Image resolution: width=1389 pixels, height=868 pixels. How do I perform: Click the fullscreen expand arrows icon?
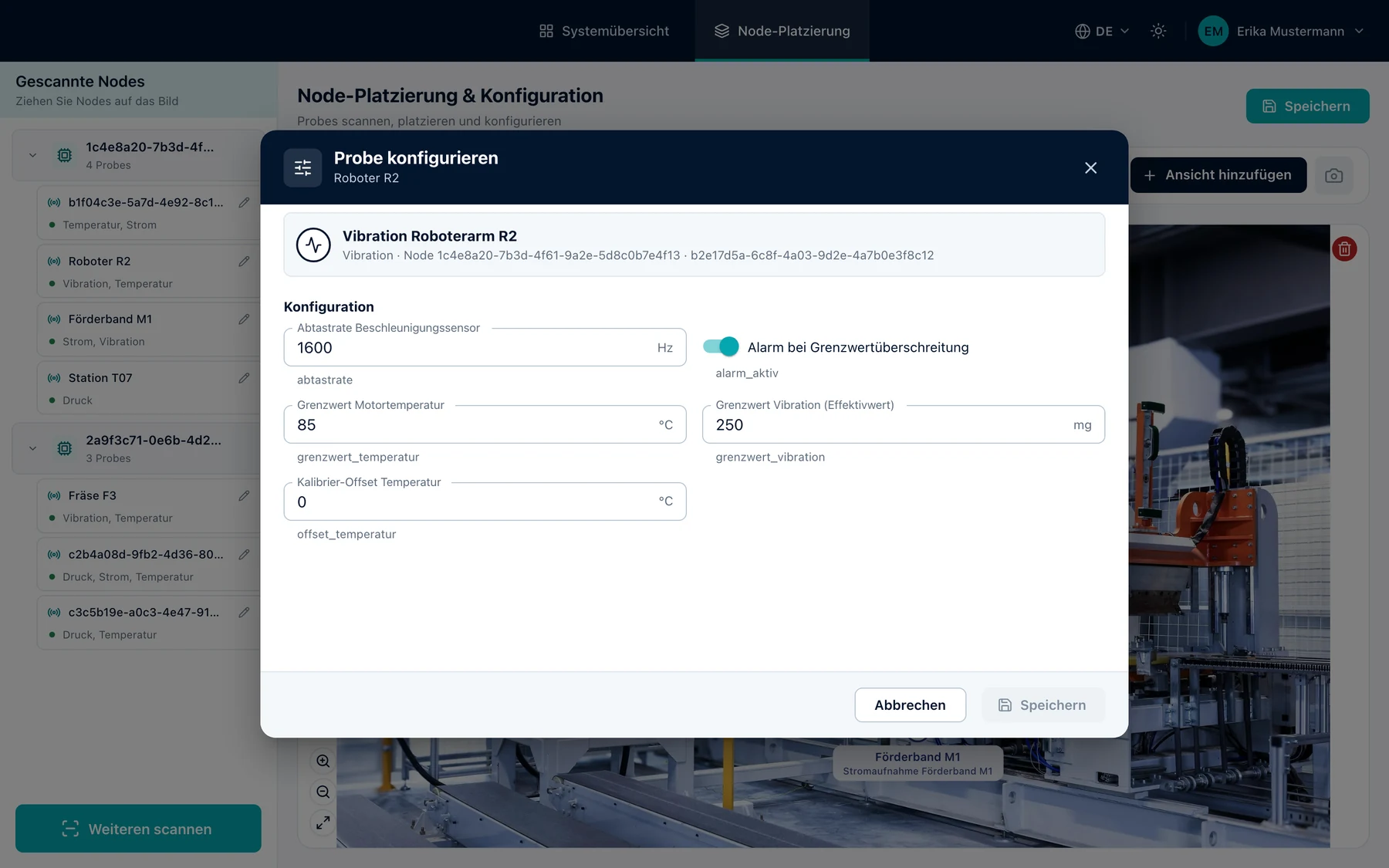tap(323, 823)
